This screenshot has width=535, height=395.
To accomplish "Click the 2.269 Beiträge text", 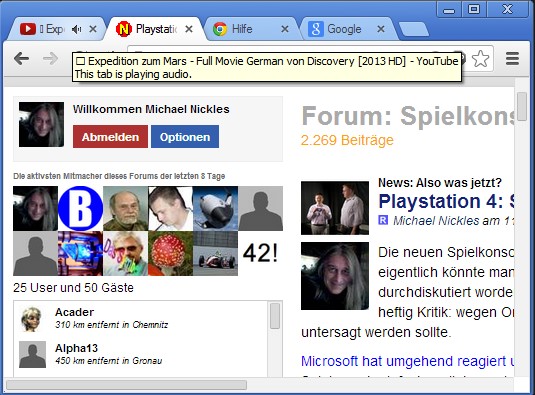I will [347, 140].
